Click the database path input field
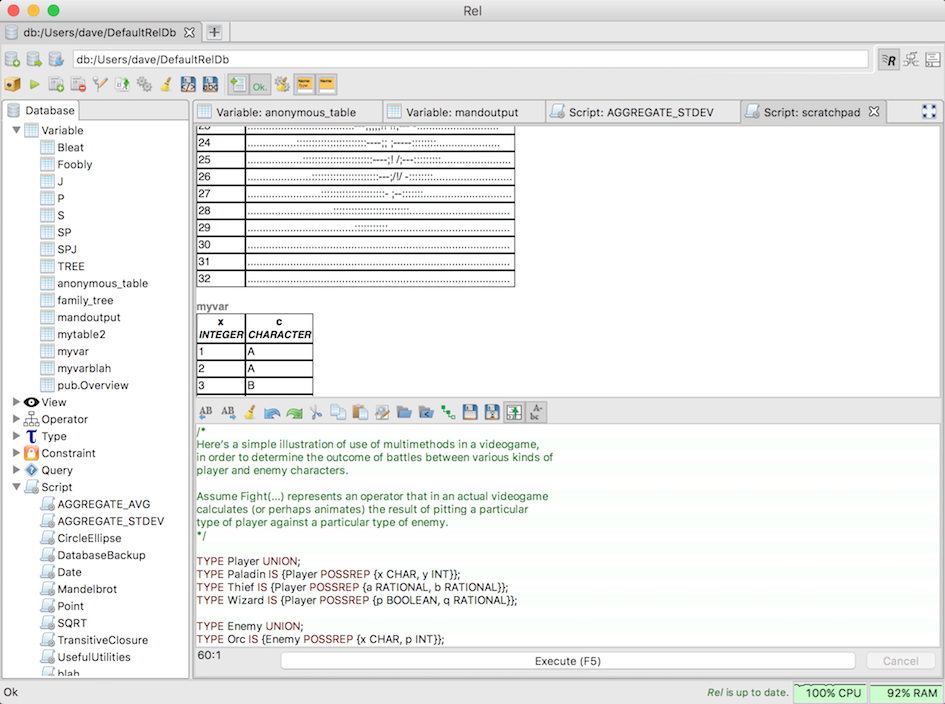945x704 pixels. (x=470, y=59)
